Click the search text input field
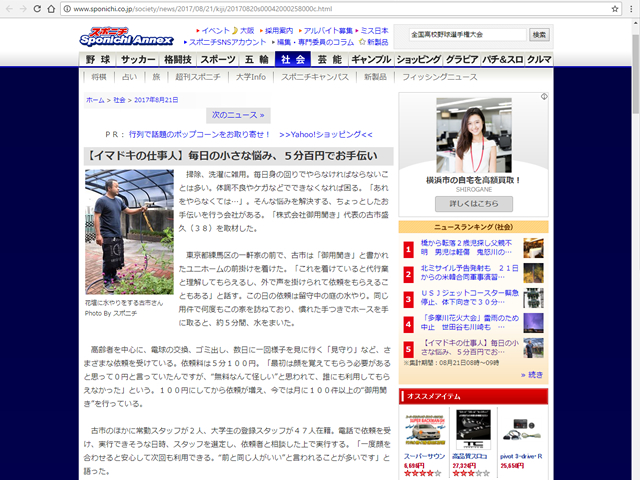Image resolution: width=640 pixels, height=480 pixels. pyautogui.click(x=465, y=34)
